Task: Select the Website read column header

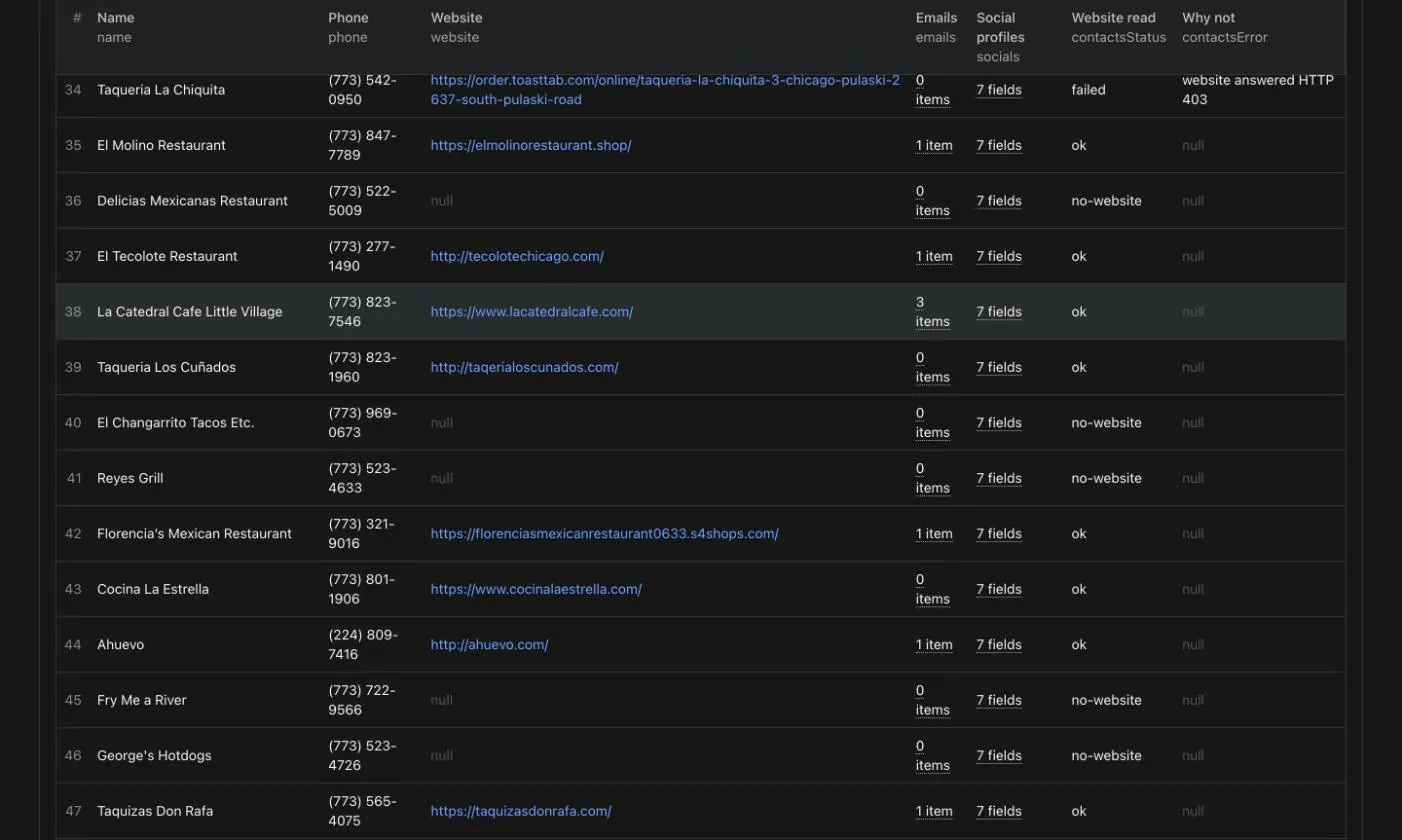Action: 1119,27
